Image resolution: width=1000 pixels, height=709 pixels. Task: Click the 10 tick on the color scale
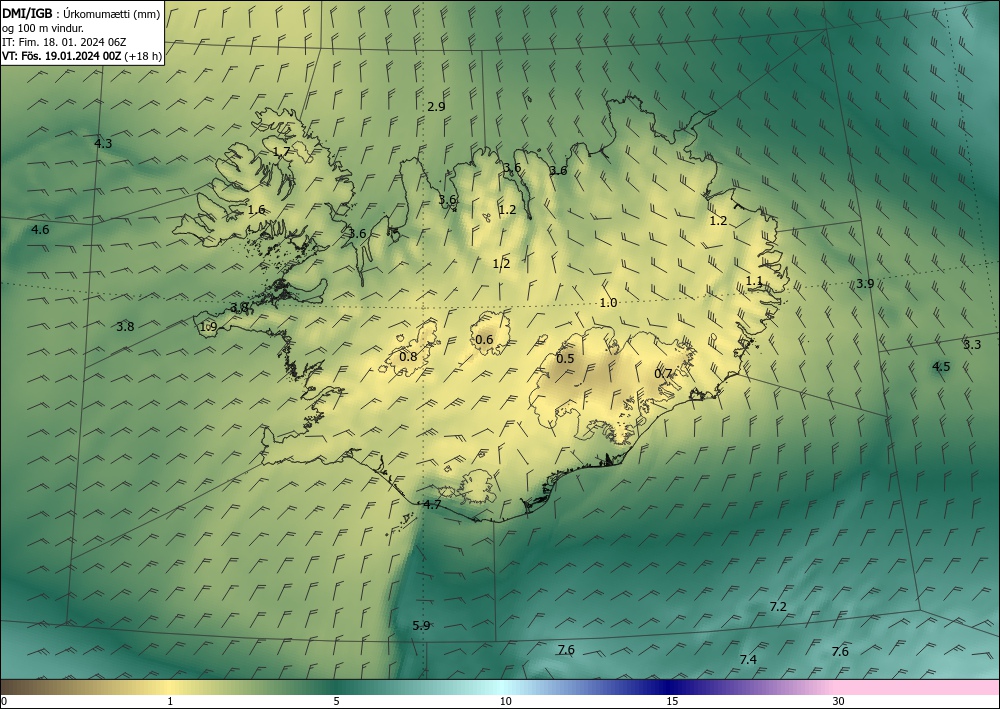pyautogui.click(x=505, y=701)
